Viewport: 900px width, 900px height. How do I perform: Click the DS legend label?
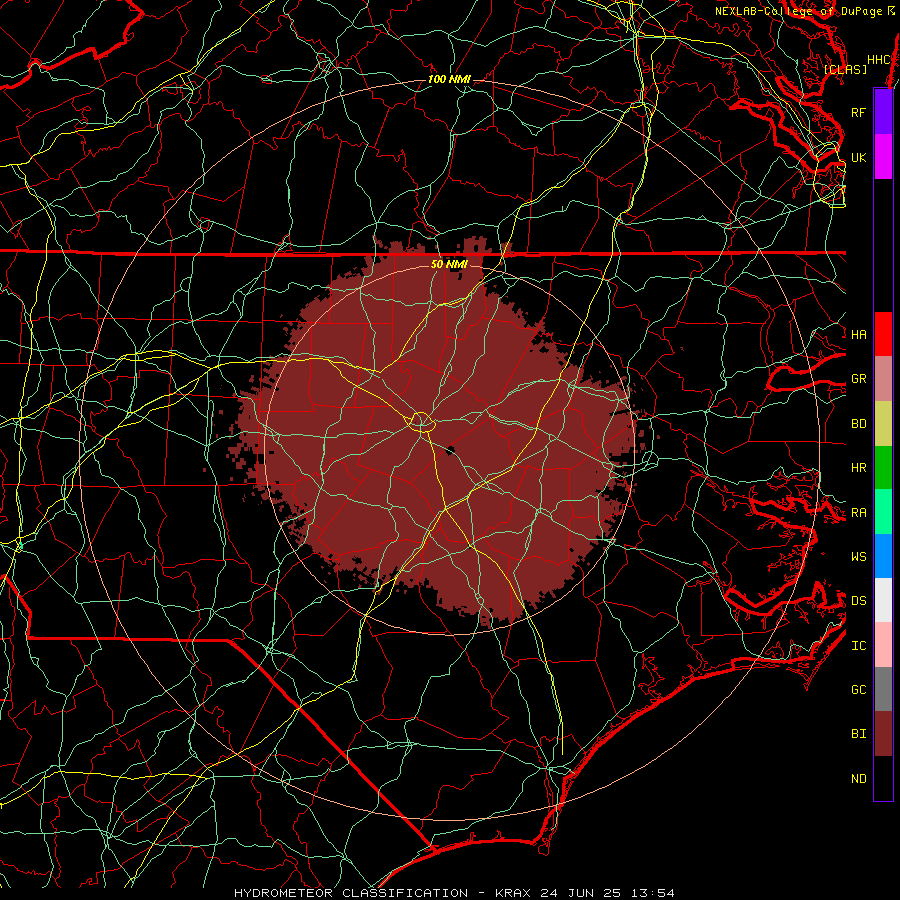(859, 600)
